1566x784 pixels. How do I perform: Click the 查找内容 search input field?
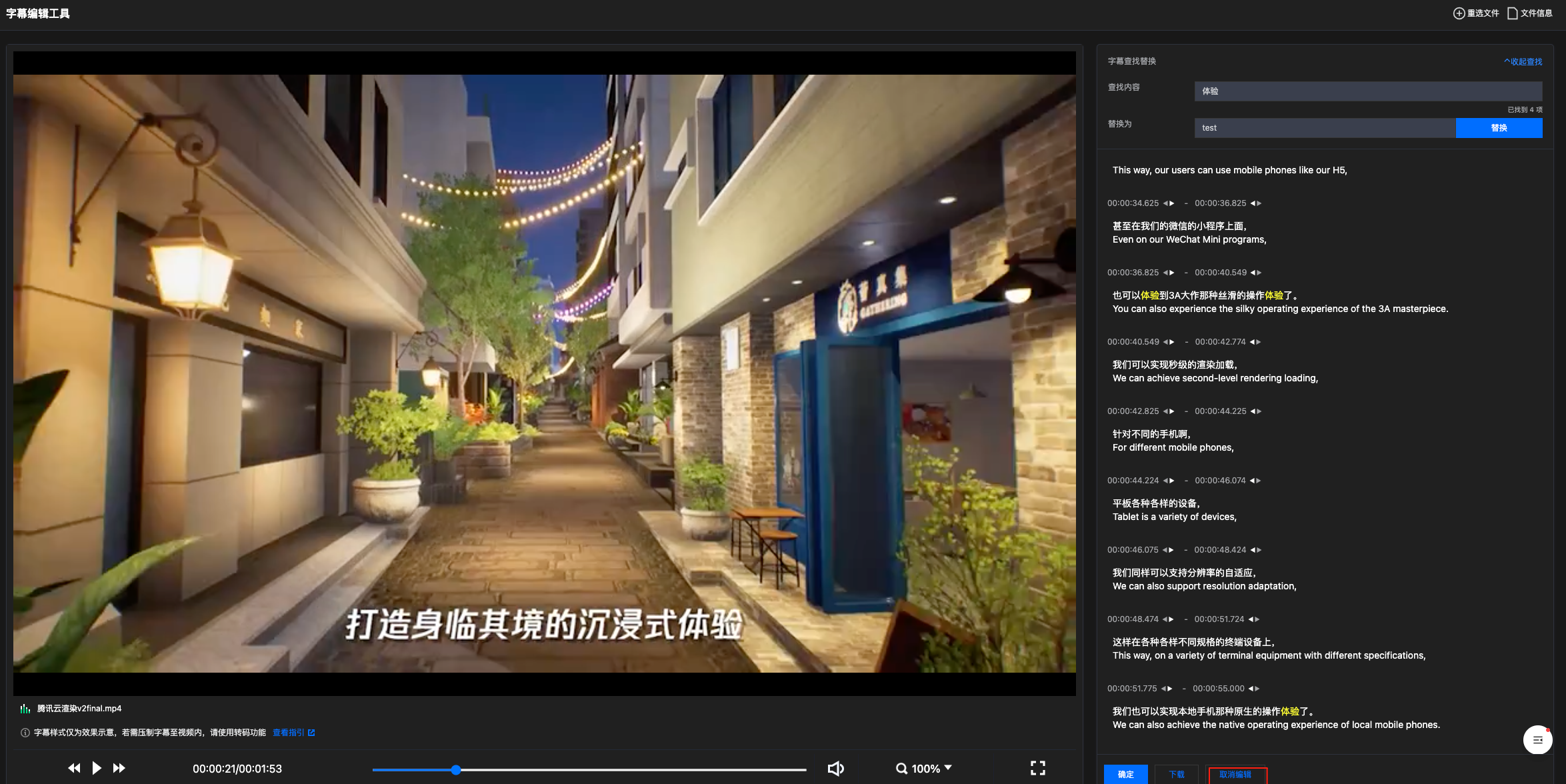coord(1367,91)
